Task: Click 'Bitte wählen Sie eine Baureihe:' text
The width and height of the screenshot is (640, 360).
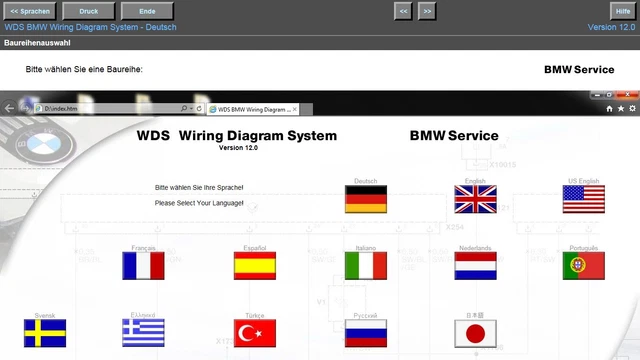Action: click(x=84, y=69)
